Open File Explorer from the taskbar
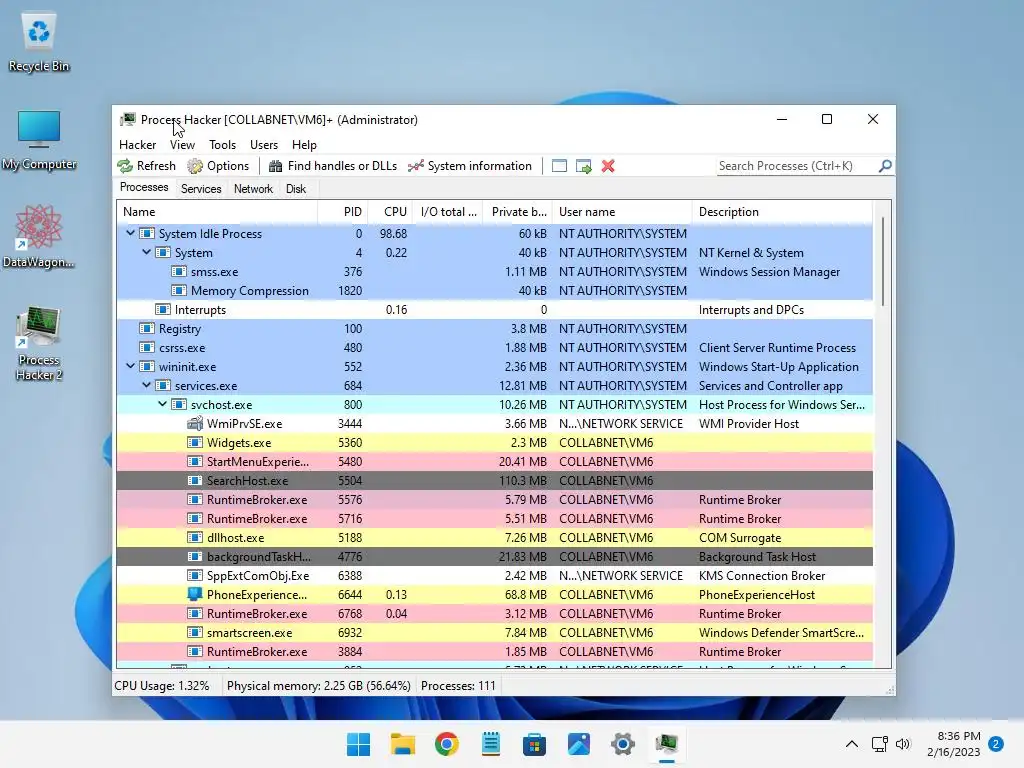The width and height of the screenshot is (1024, 768). [402, 744]
